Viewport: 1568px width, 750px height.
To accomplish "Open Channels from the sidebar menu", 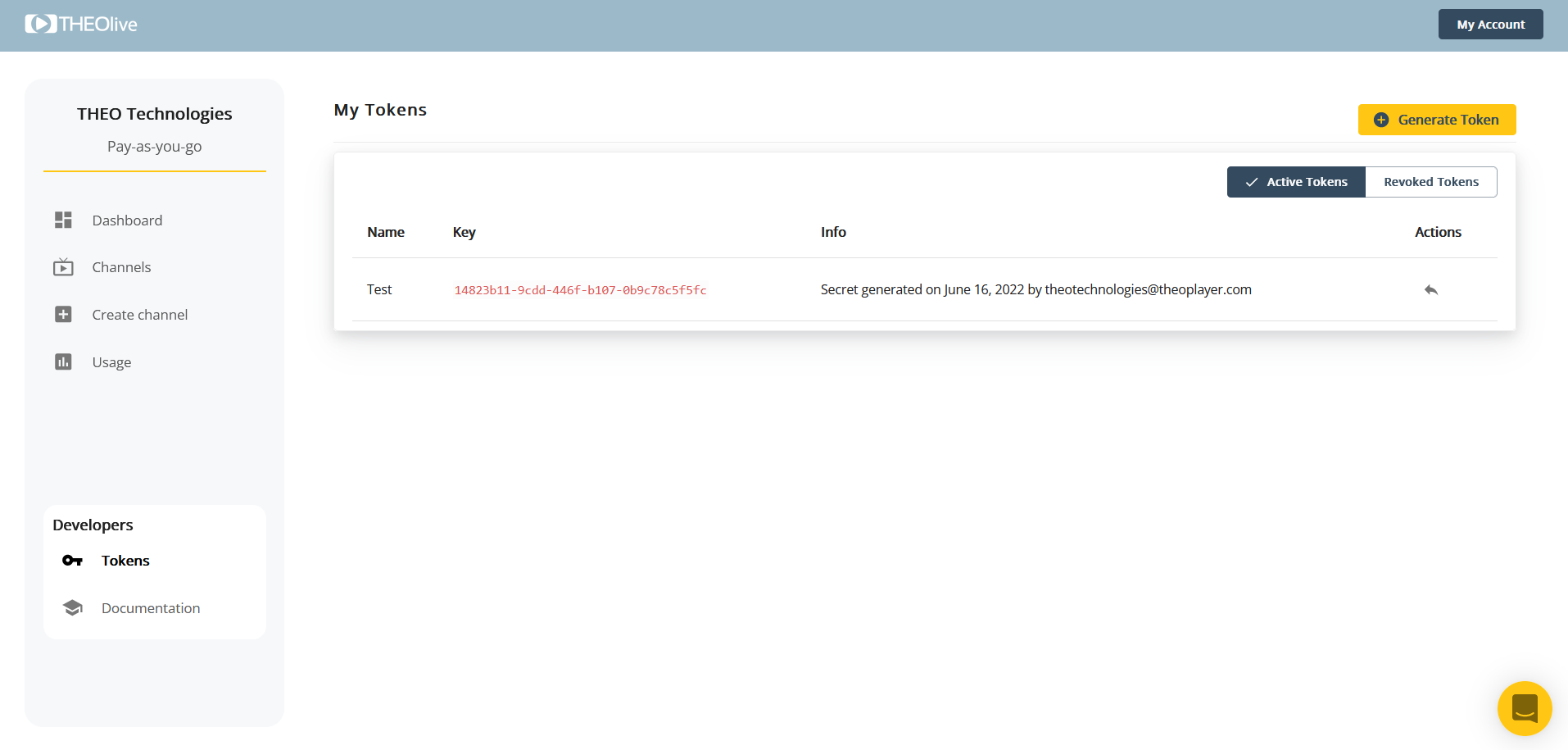I will point(121,267).
